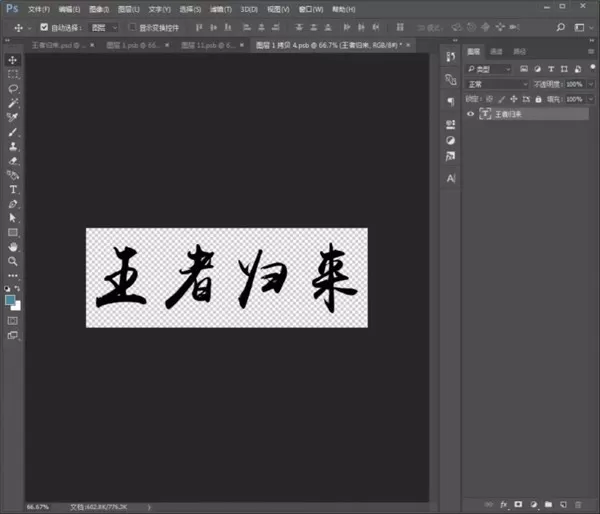This screenshot has width=600, height=514.
Task: Open the 文件(F) menu
Action: point(39,9)
